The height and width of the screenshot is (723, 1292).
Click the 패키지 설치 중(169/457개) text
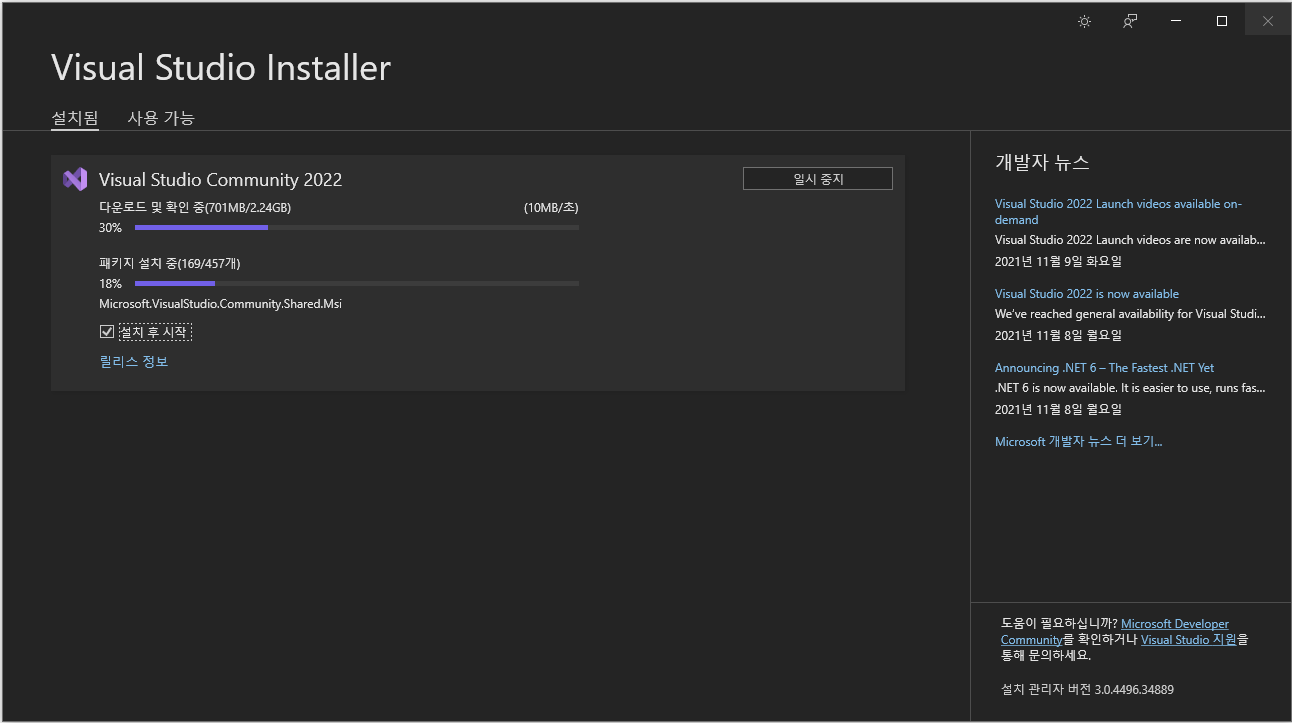click(x=169, y=264)
